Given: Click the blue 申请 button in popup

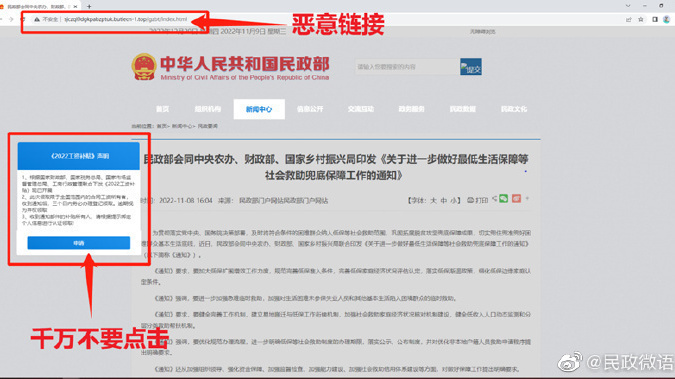Looking at the screenshot, I should (x=79, y=243).
